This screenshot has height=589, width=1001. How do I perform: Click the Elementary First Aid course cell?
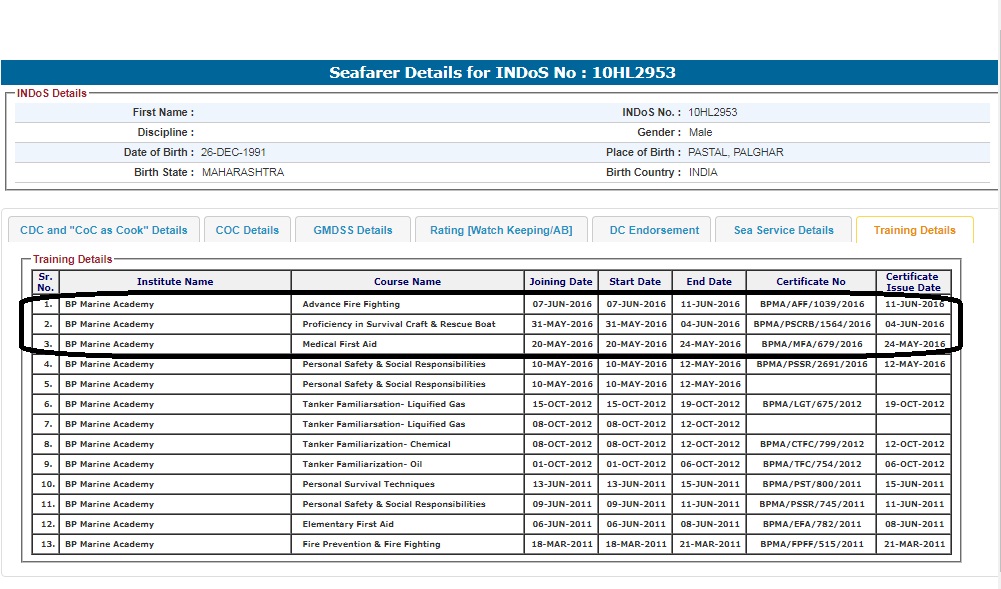[x=348, y=524]
